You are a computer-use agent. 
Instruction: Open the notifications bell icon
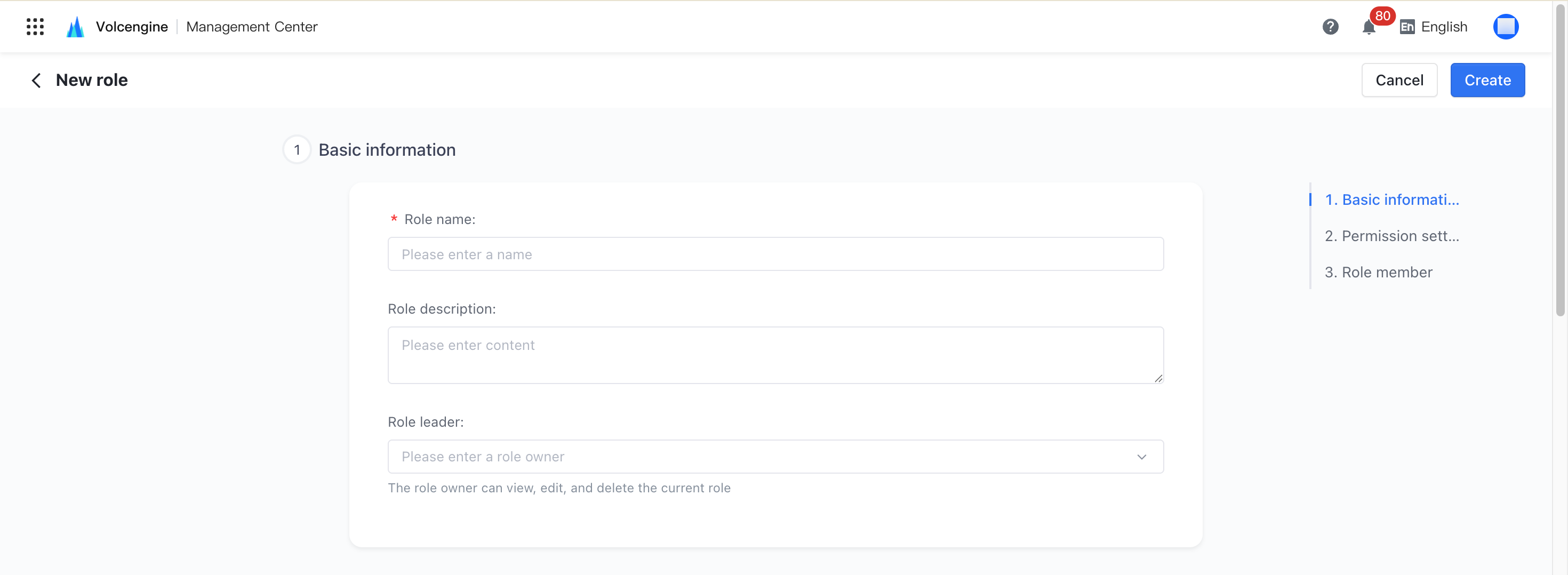1369,27
